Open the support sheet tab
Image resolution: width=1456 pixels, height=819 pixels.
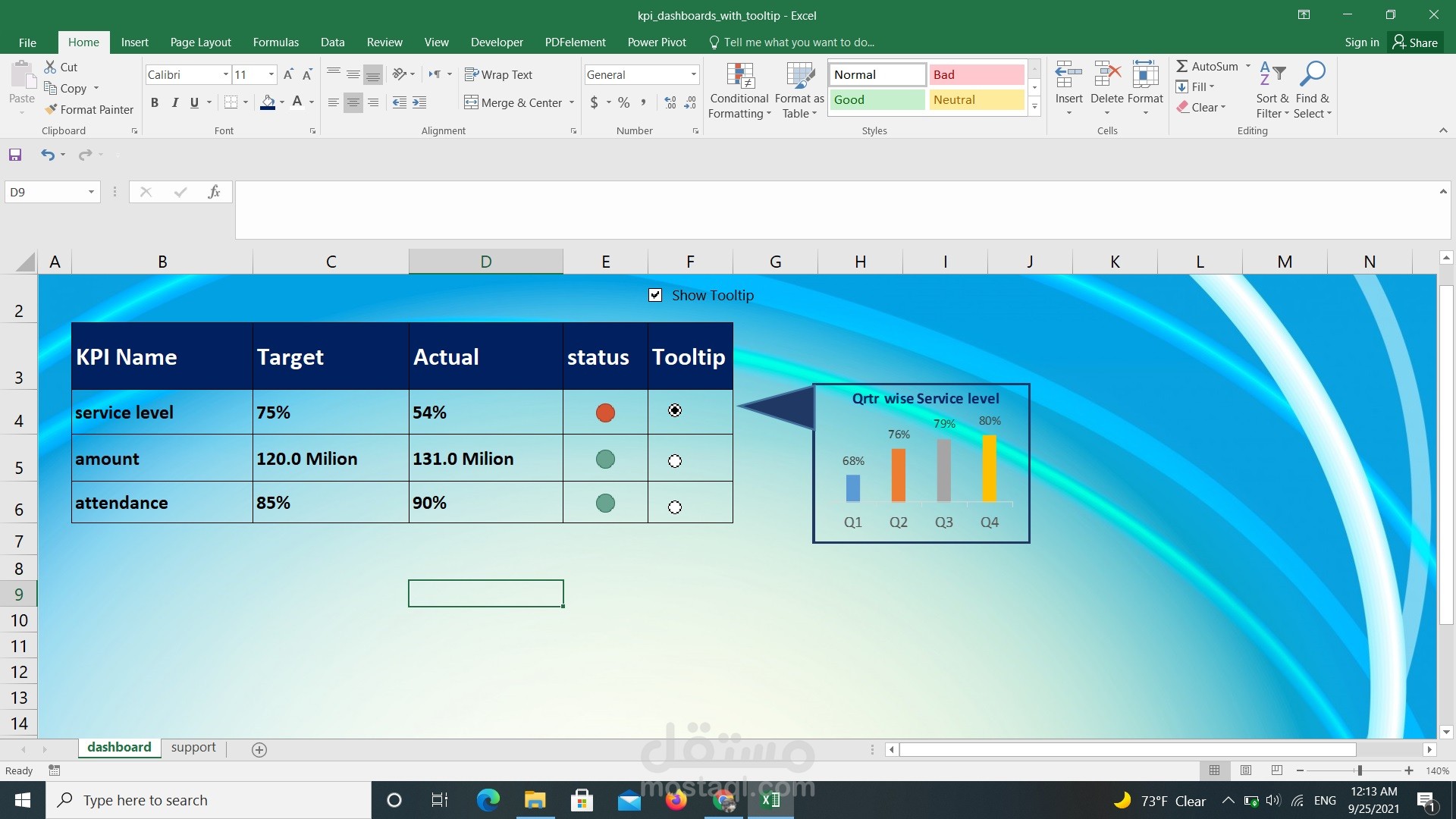(x=193, y=747)
